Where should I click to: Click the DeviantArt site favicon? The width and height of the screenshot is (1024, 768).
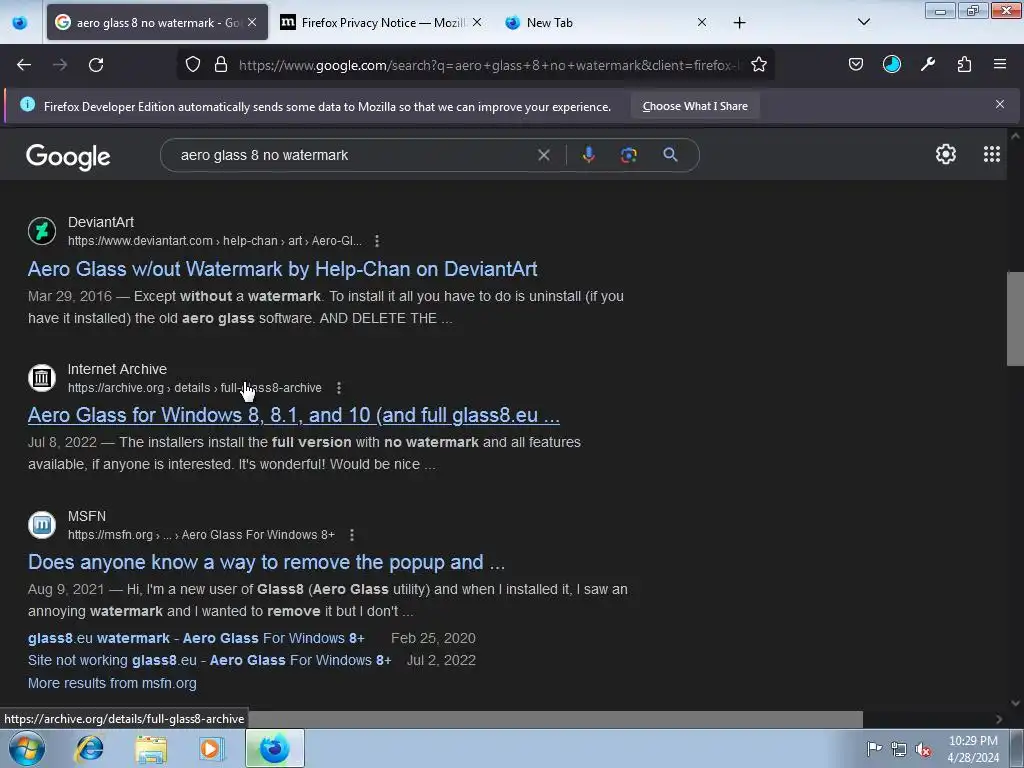click(x=42, y=231)
